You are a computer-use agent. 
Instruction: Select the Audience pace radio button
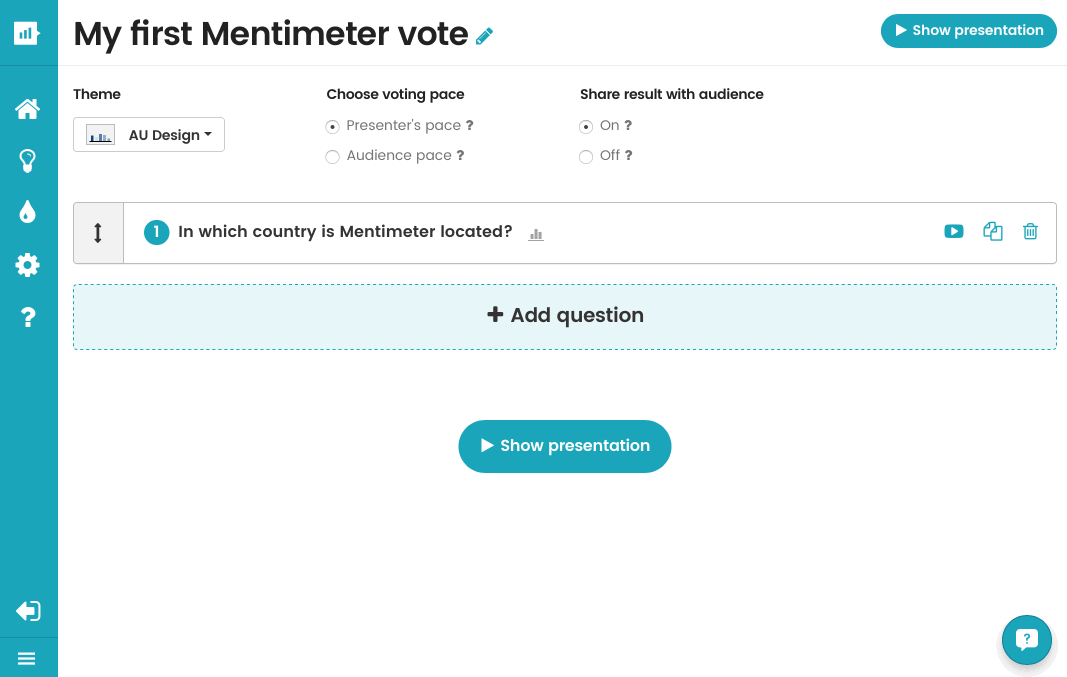click(333, 157)
